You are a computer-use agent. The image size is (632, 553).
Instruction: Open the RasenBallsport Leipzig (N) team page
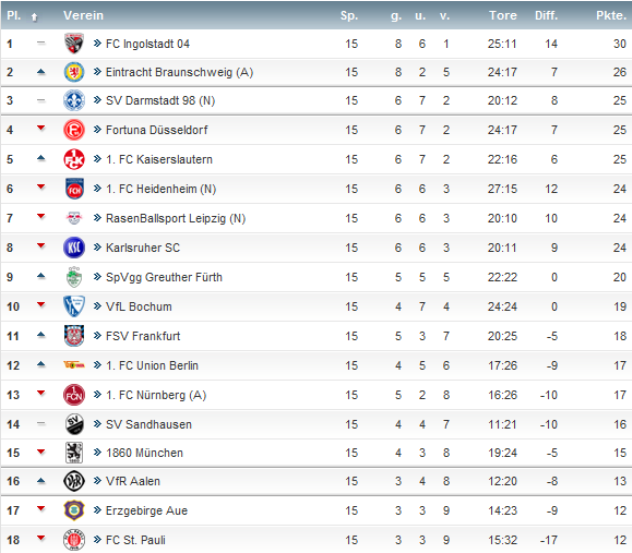coord(175,218)
